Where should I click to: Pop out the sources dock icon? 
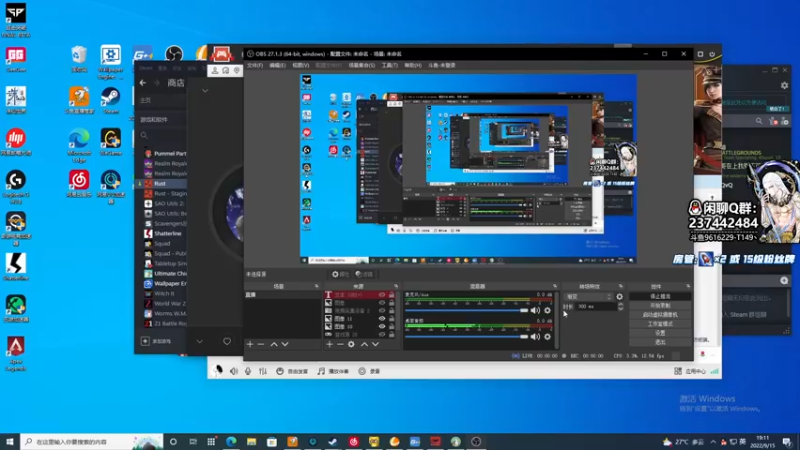396,286
